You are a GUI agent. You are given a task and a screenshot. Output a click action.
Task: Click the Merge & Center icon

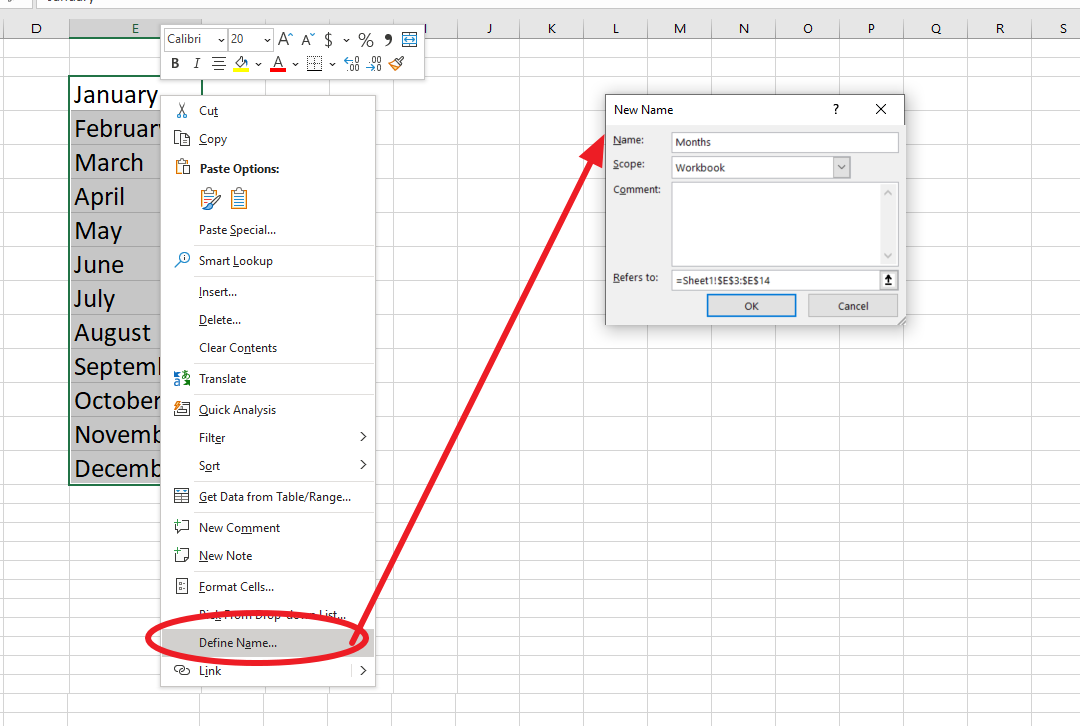409,39
